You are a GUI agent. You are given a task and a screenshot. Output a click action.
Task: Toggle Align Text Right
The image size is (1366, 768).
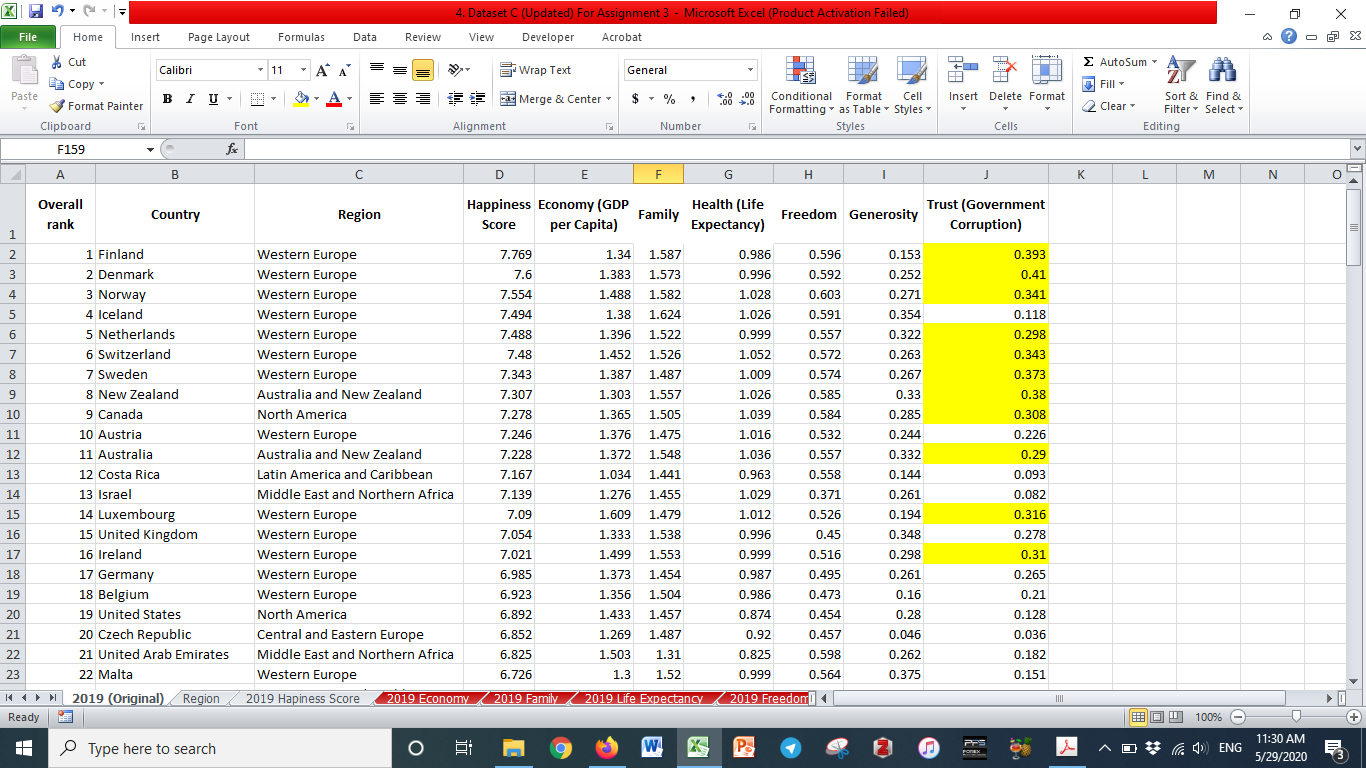click(x=422, y=99)
